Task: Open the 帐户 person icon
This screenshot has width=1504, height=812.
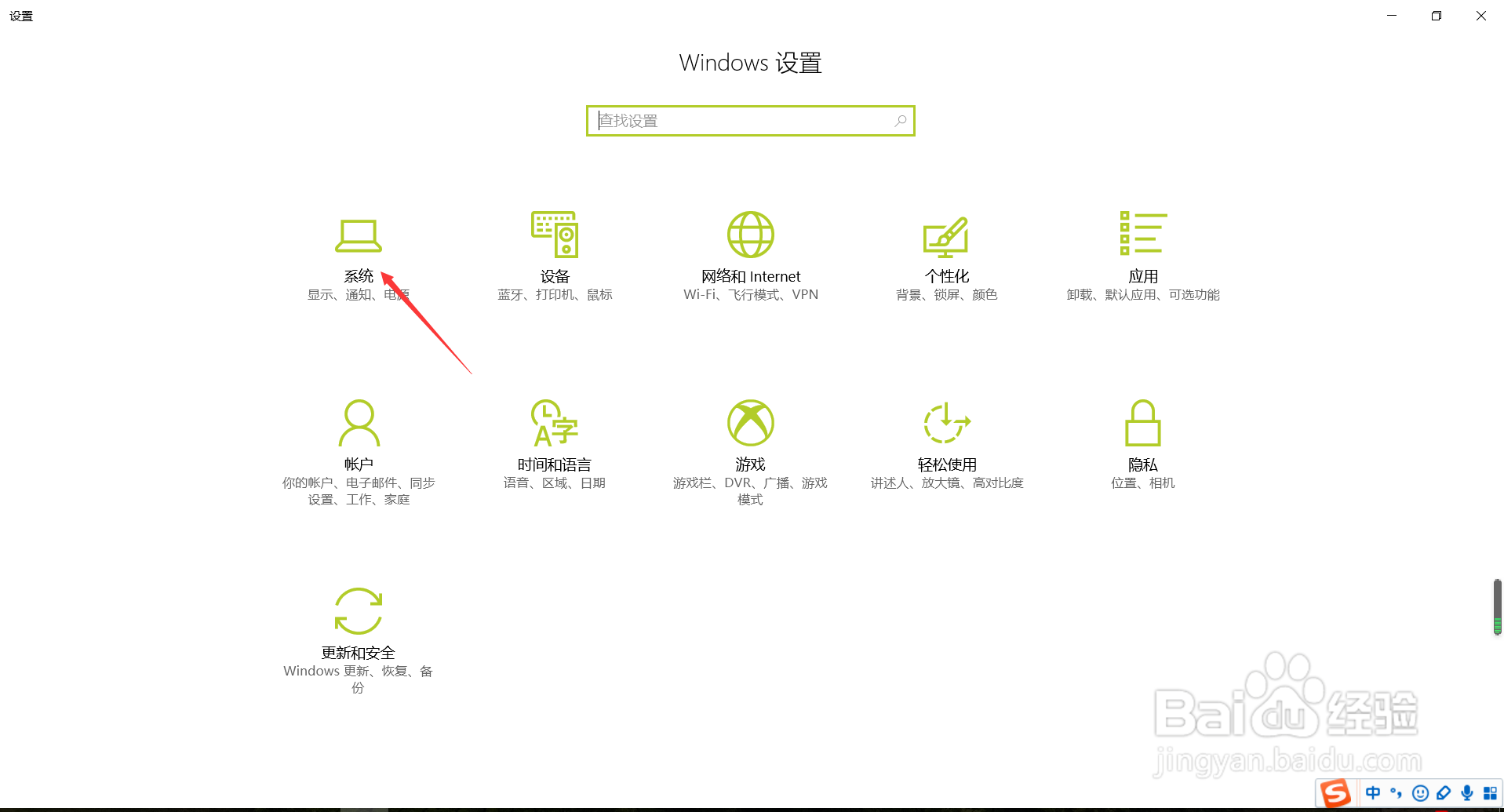Action: 359,423
